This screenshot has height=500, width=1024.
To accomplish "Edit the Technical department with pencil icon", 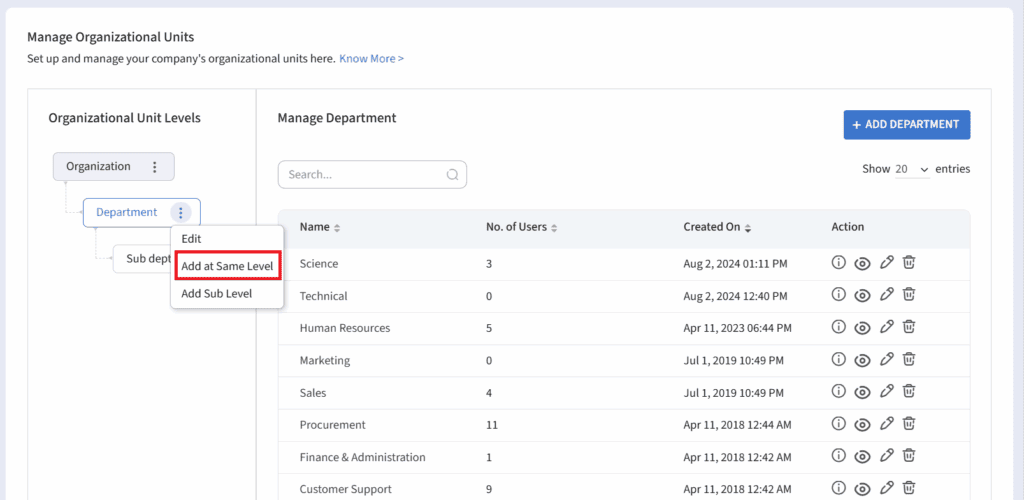I will pyautogui.click(x=886, y=295).
